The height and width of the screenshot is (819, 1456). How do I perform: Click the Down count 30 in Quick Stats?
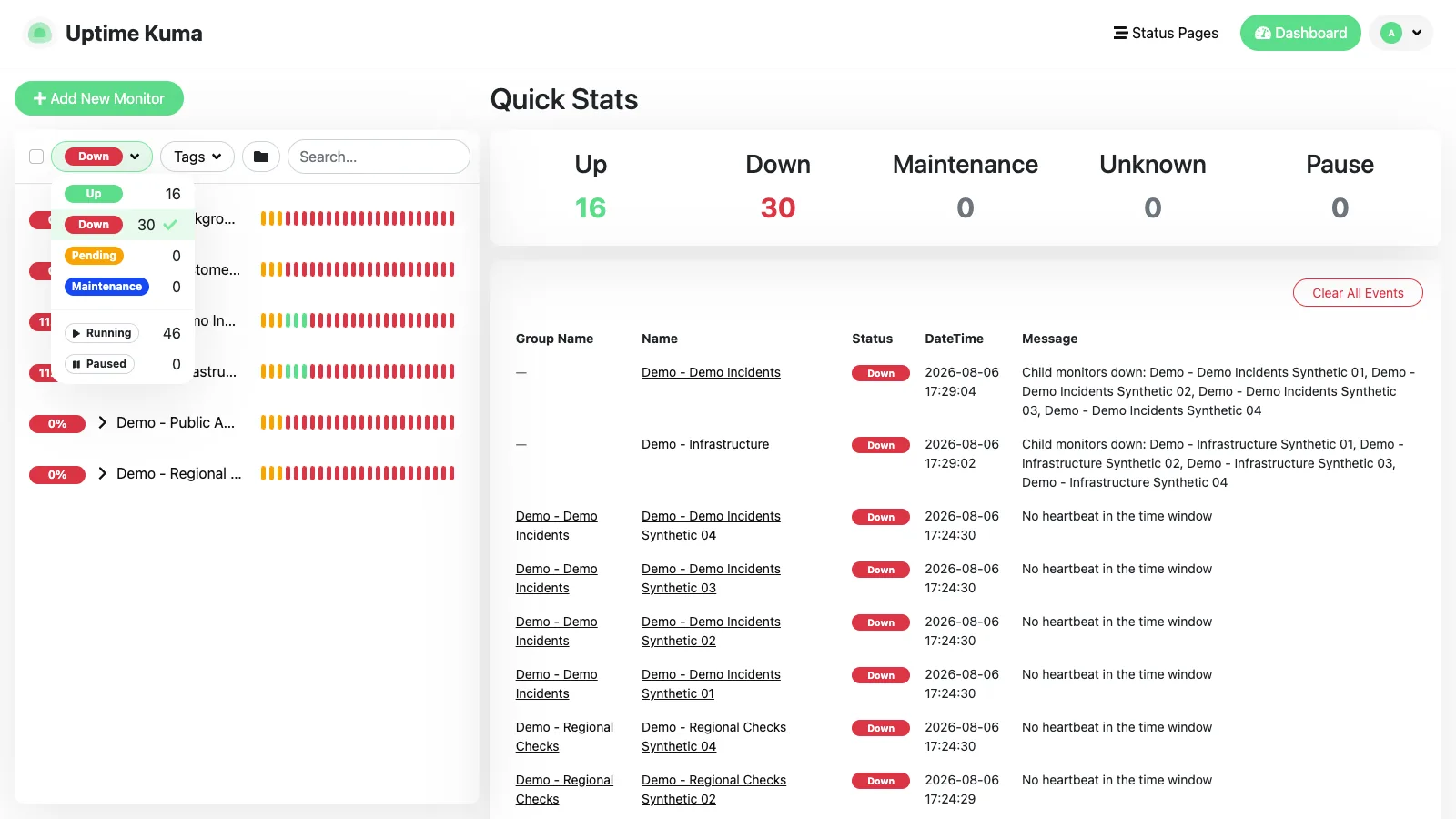778,207
